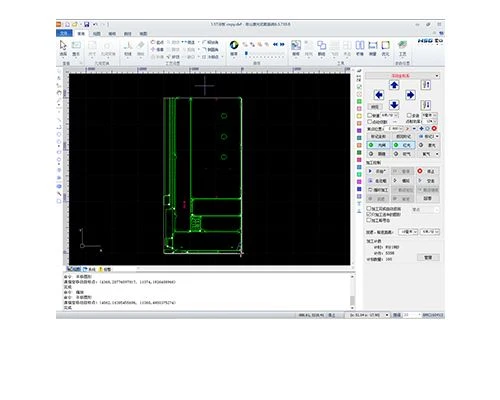Click the manage button near count info
The width and height of the screenshot is (500, 400).
tap(428, 257)
